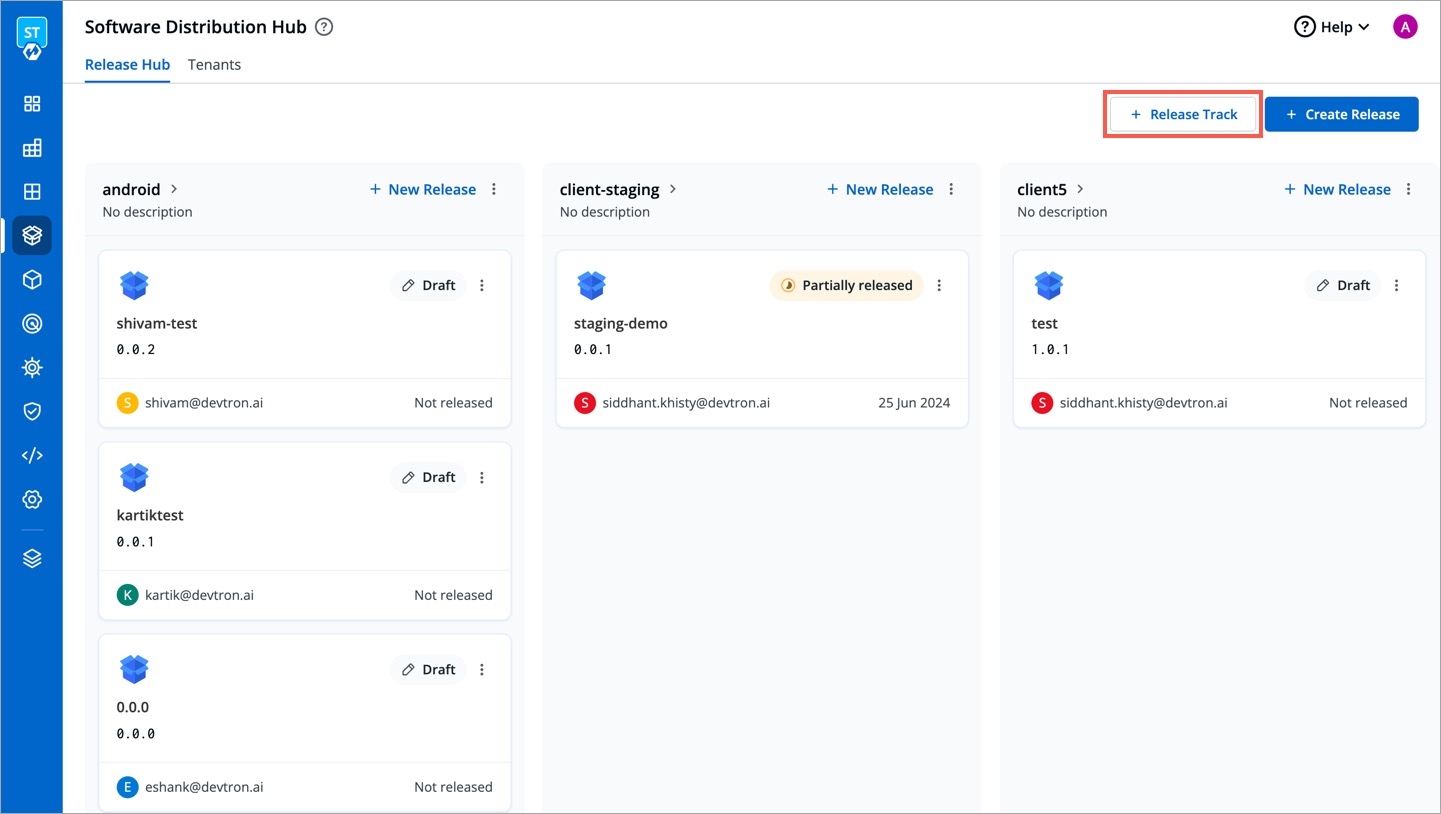This screenshot has width=1441, height=814.
Task: Click the single cube icon in sidebar
Action: click(x=32, y=280)
